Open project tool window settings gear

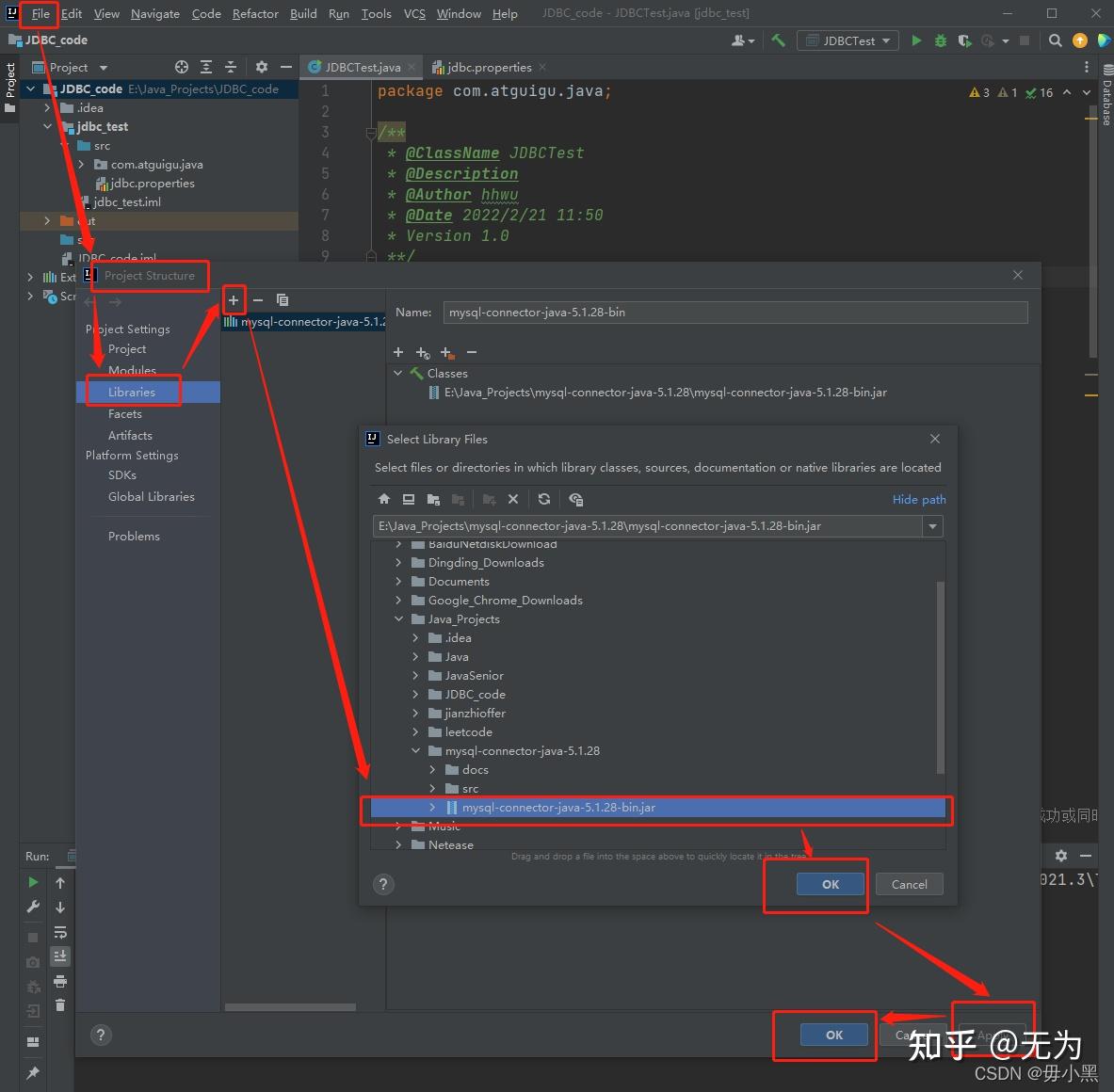point(262,67)
